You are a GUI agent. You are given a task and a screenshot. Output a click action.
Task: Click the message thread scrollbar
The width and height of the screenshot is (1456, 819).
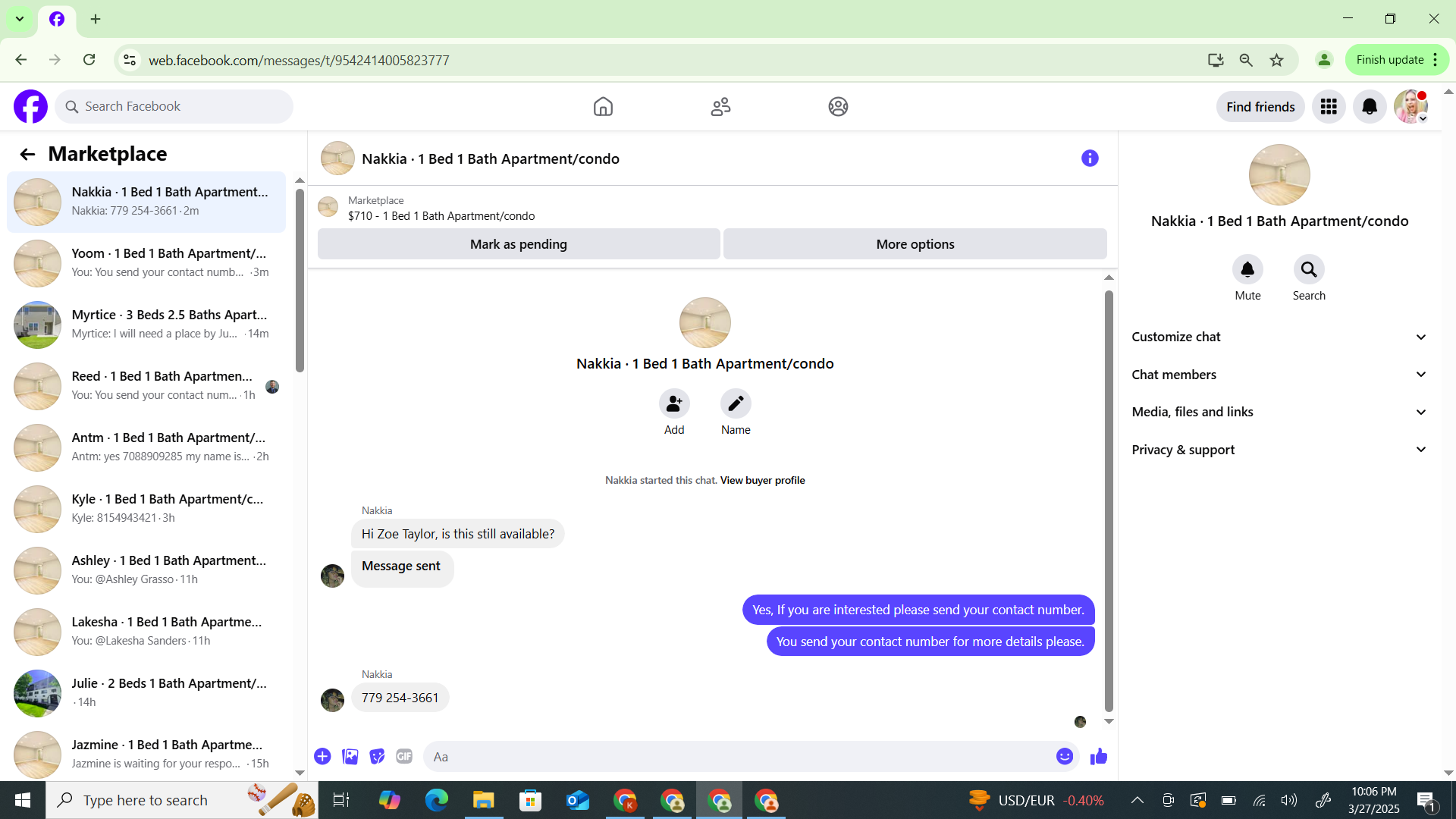coord(1109,500)
